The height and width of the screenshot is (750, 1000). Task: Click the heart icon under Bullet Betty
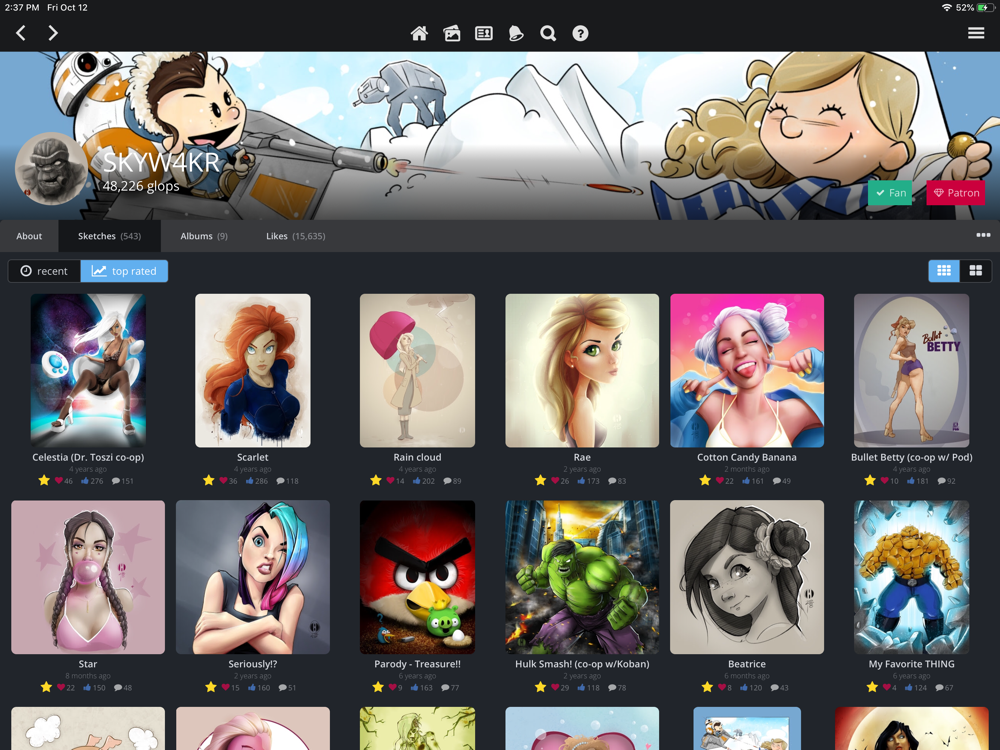tap(885, 480)
